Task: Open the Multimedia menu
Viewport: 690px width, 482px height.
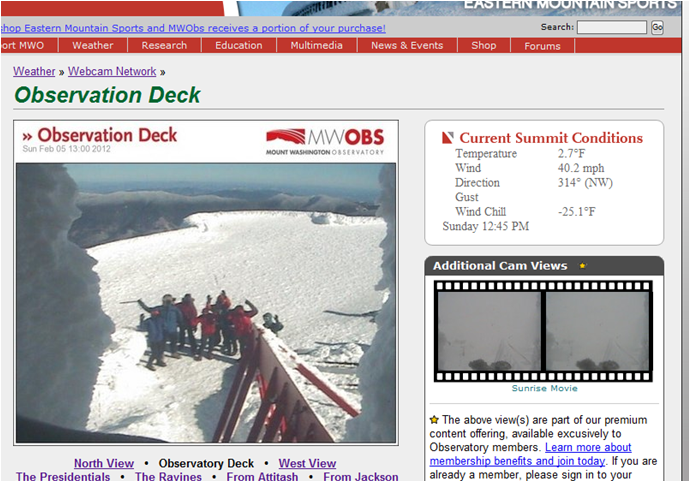Action: pos(316,45)
